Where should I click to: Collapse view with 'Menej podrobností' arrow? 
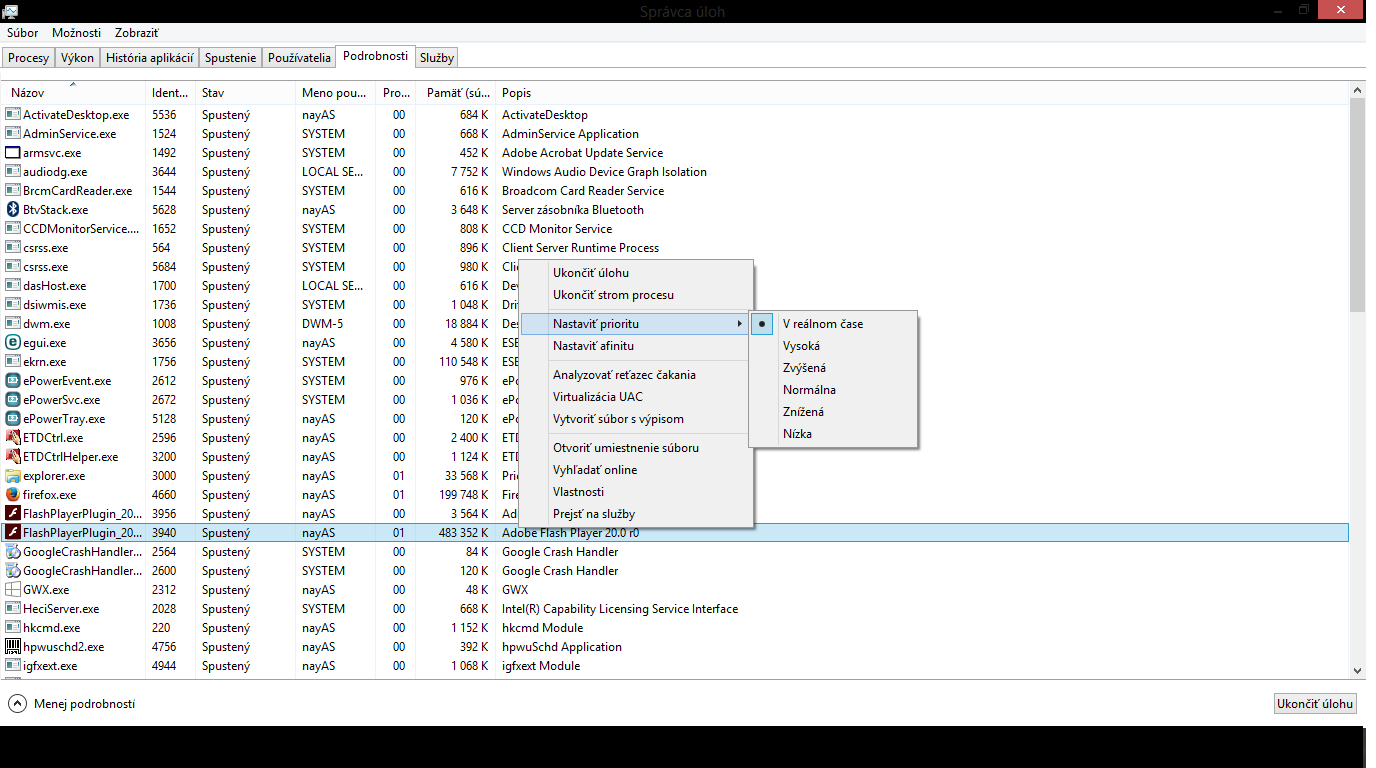click(x=18, y=704)
